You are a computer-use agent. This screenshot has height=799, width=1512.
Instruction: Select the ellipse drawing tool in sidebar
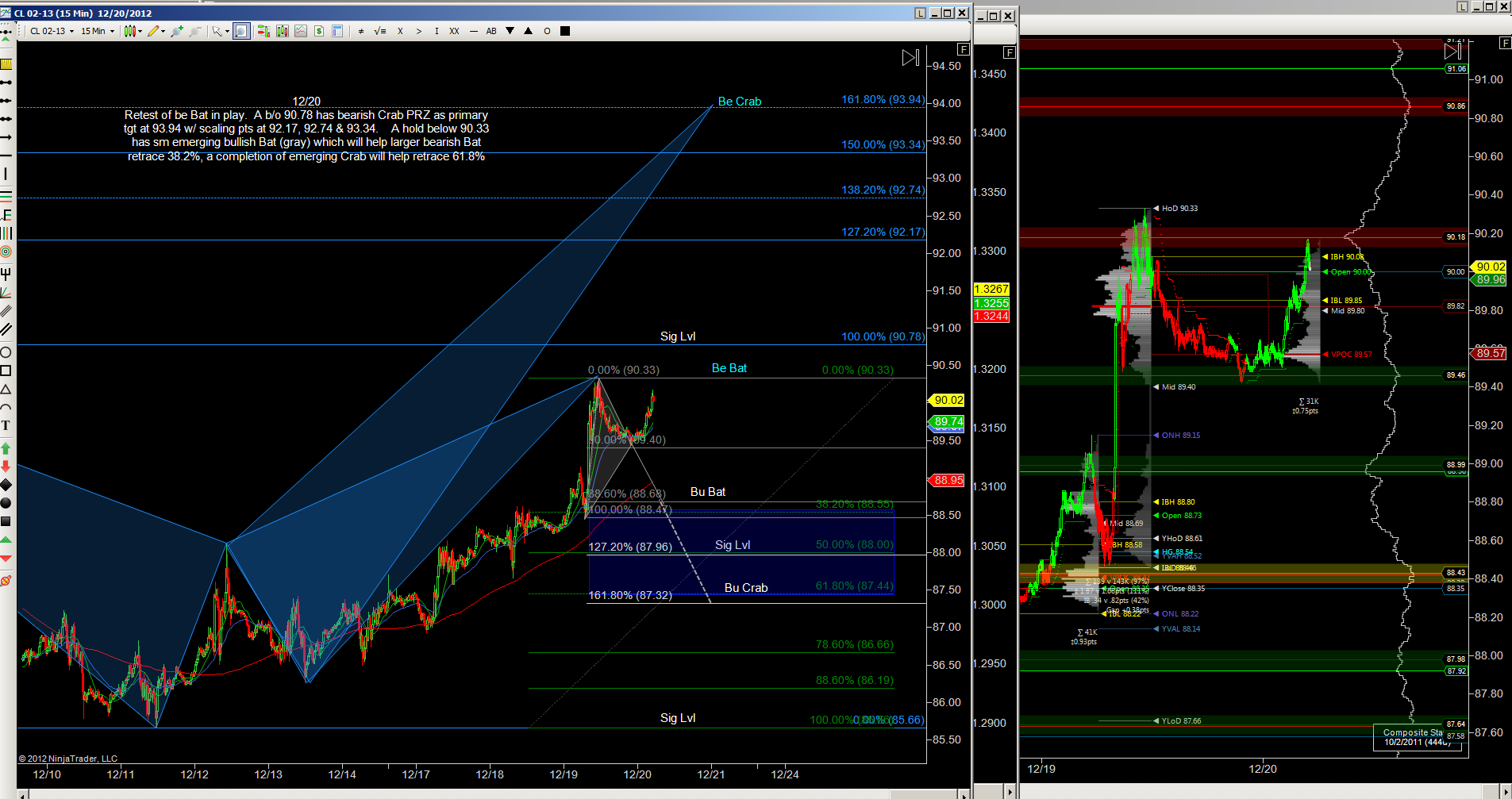[6, 352]
